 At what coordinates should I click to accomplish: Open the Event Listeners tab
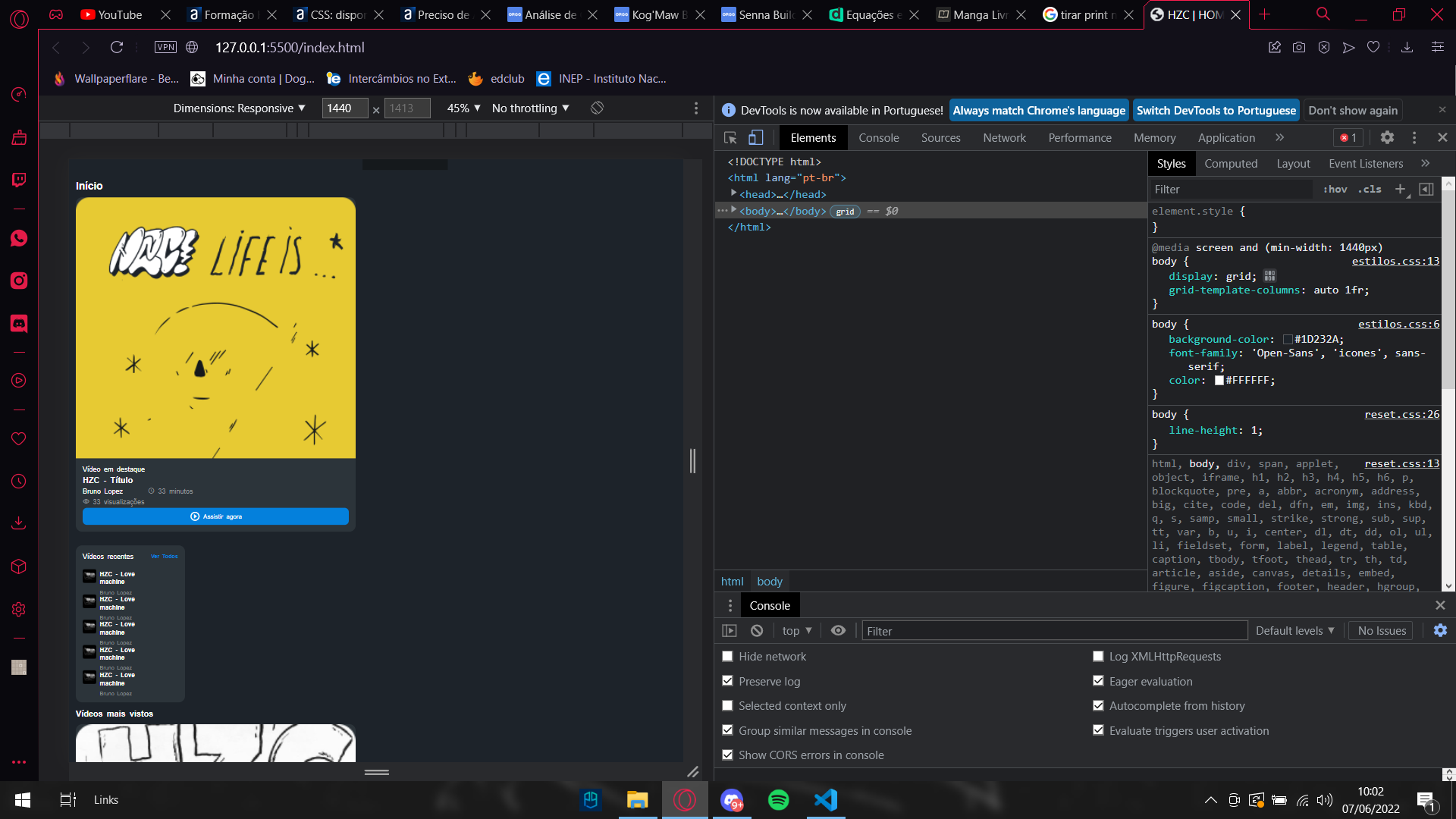point(1366,163)
